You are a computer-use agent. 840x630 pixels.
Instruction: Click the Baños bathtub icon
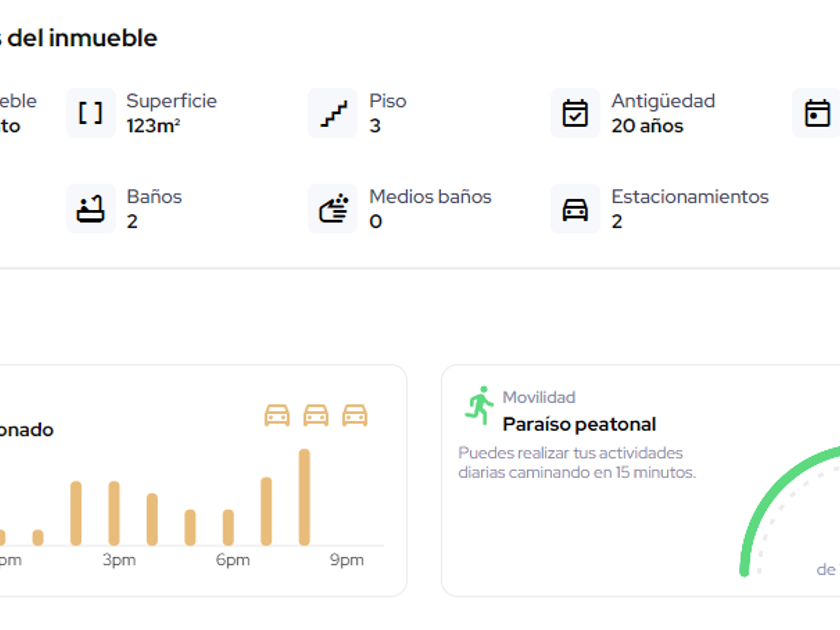click(x=91, y=209)
